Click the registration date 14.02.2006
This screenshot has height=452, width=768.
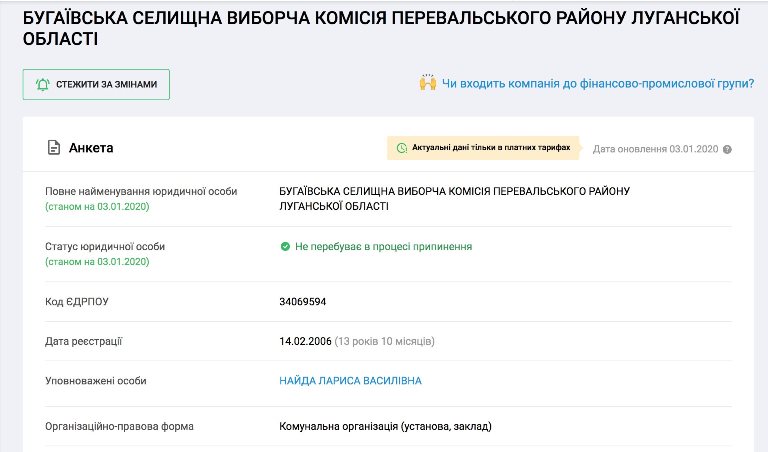point(304,341)
